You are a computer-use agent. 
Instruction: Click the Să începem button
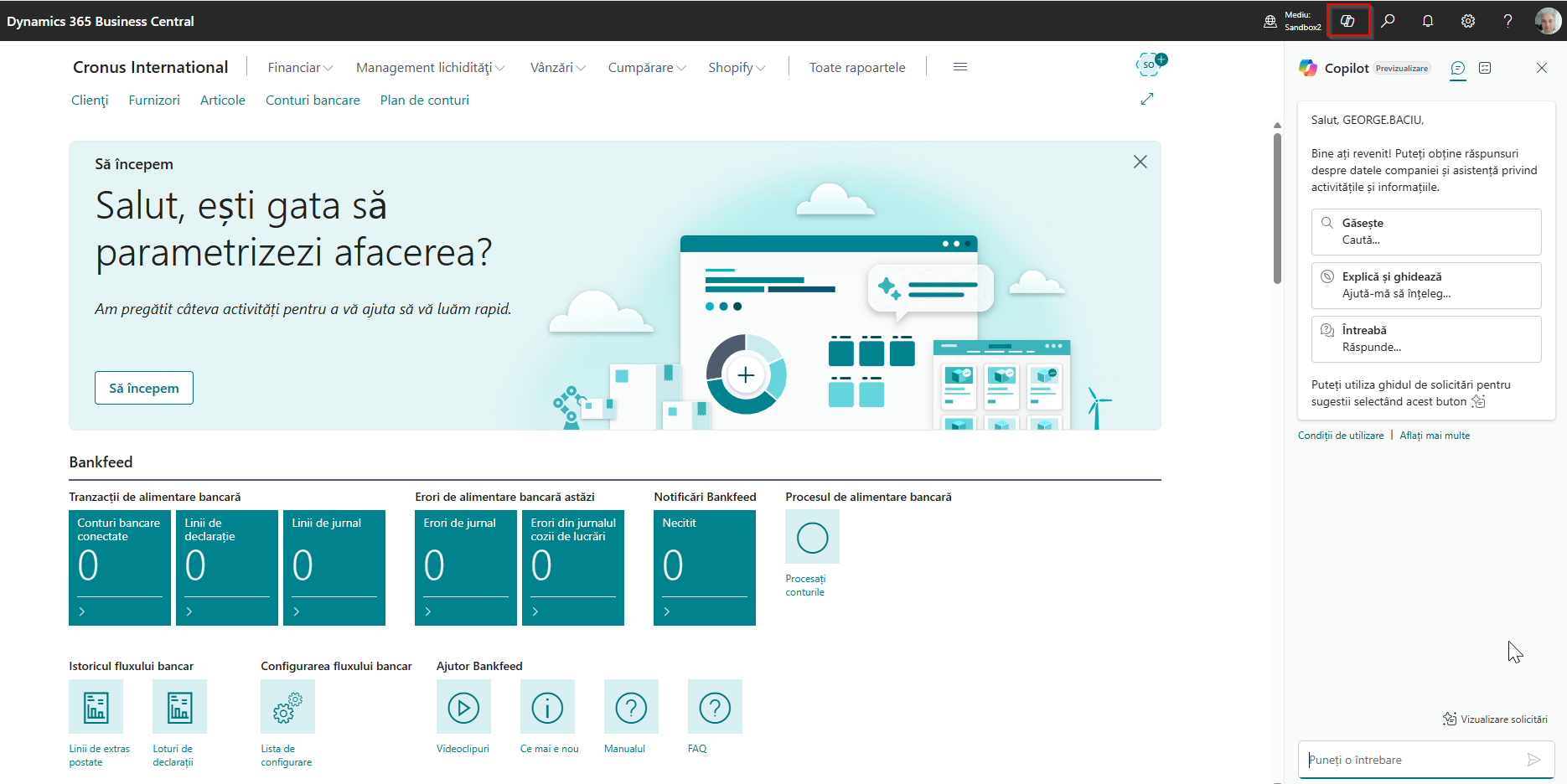click(144, 388)
